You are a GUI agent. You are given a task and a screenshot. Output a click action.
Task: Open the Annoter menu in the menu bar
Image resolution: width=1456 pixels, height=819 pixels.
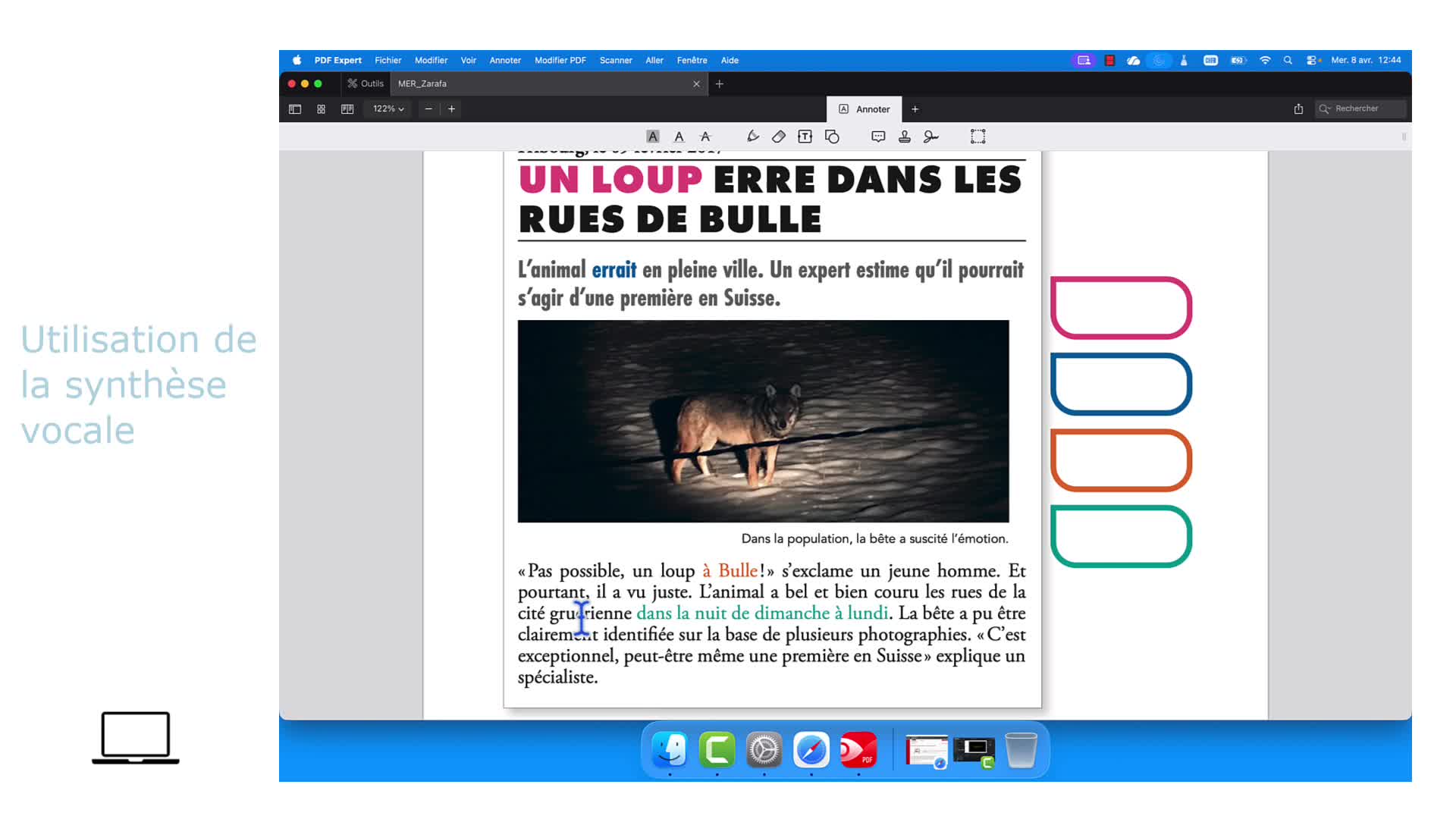click(x=505, y=61)
